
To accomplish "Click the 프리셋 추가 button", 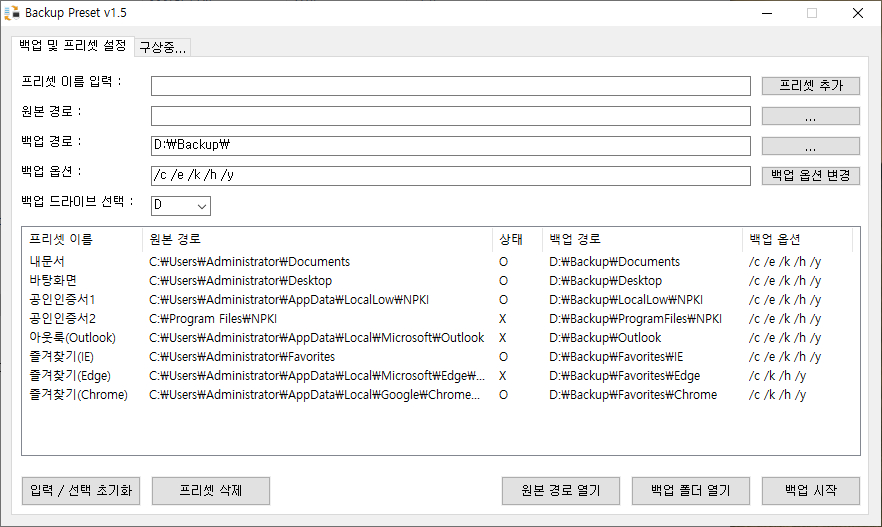I will (811, 85).
